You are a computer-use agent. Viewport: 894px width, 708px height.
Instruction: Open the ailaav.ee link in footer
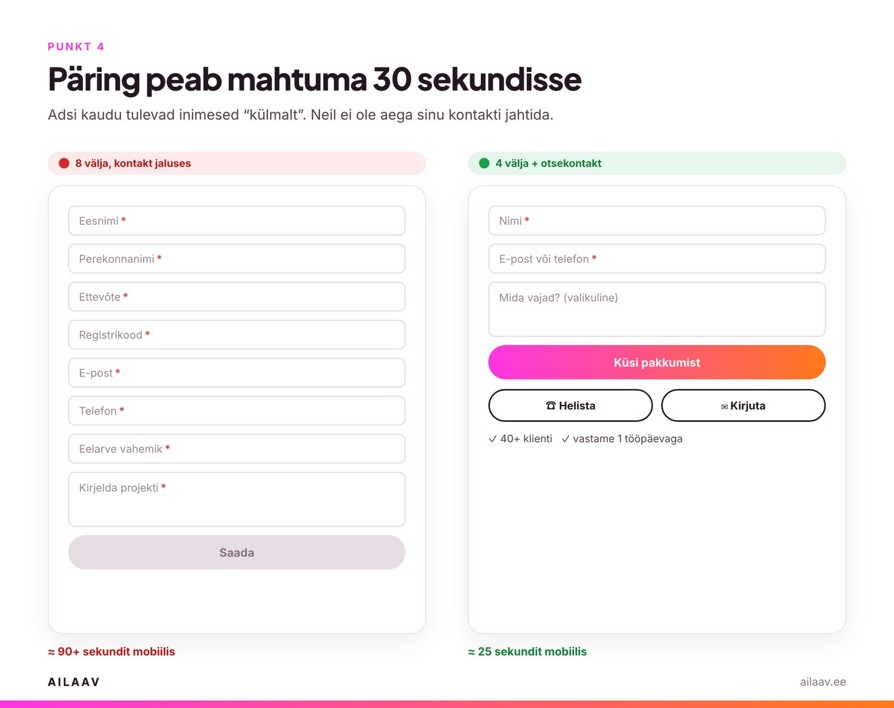point(823,682)
